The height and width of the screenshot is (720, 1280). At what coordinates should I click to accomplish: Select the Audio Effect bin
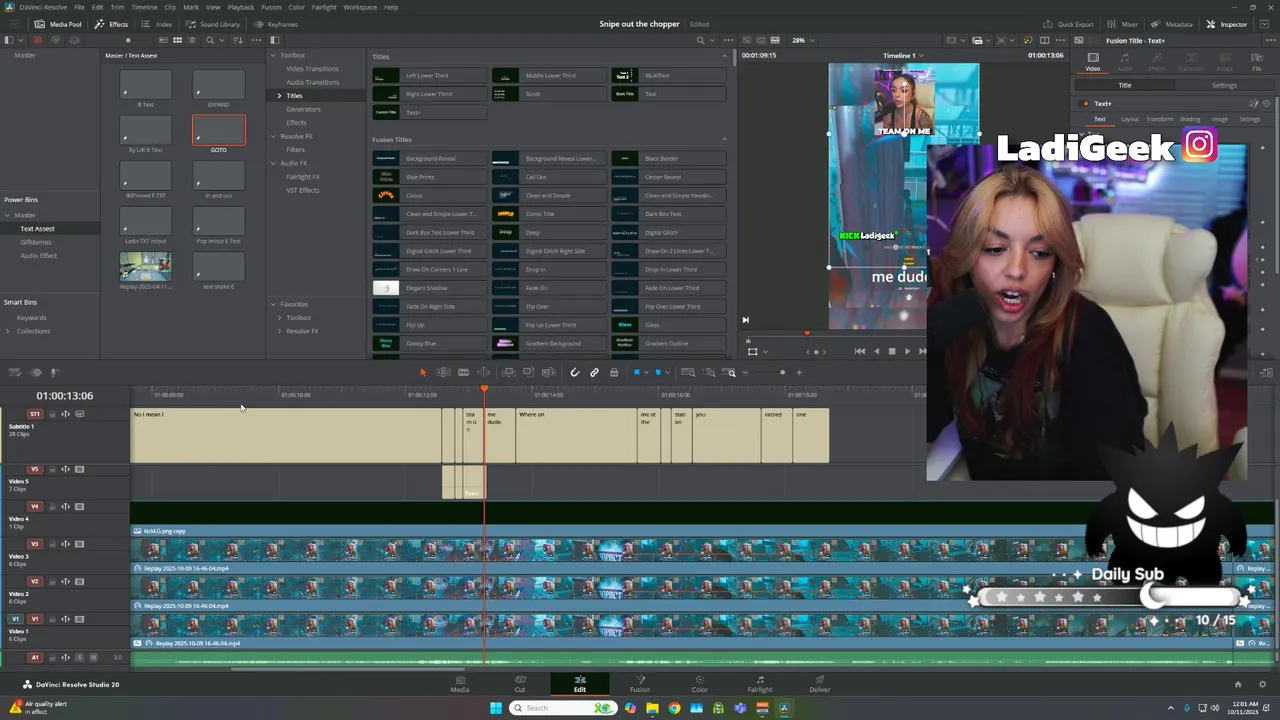38,256
